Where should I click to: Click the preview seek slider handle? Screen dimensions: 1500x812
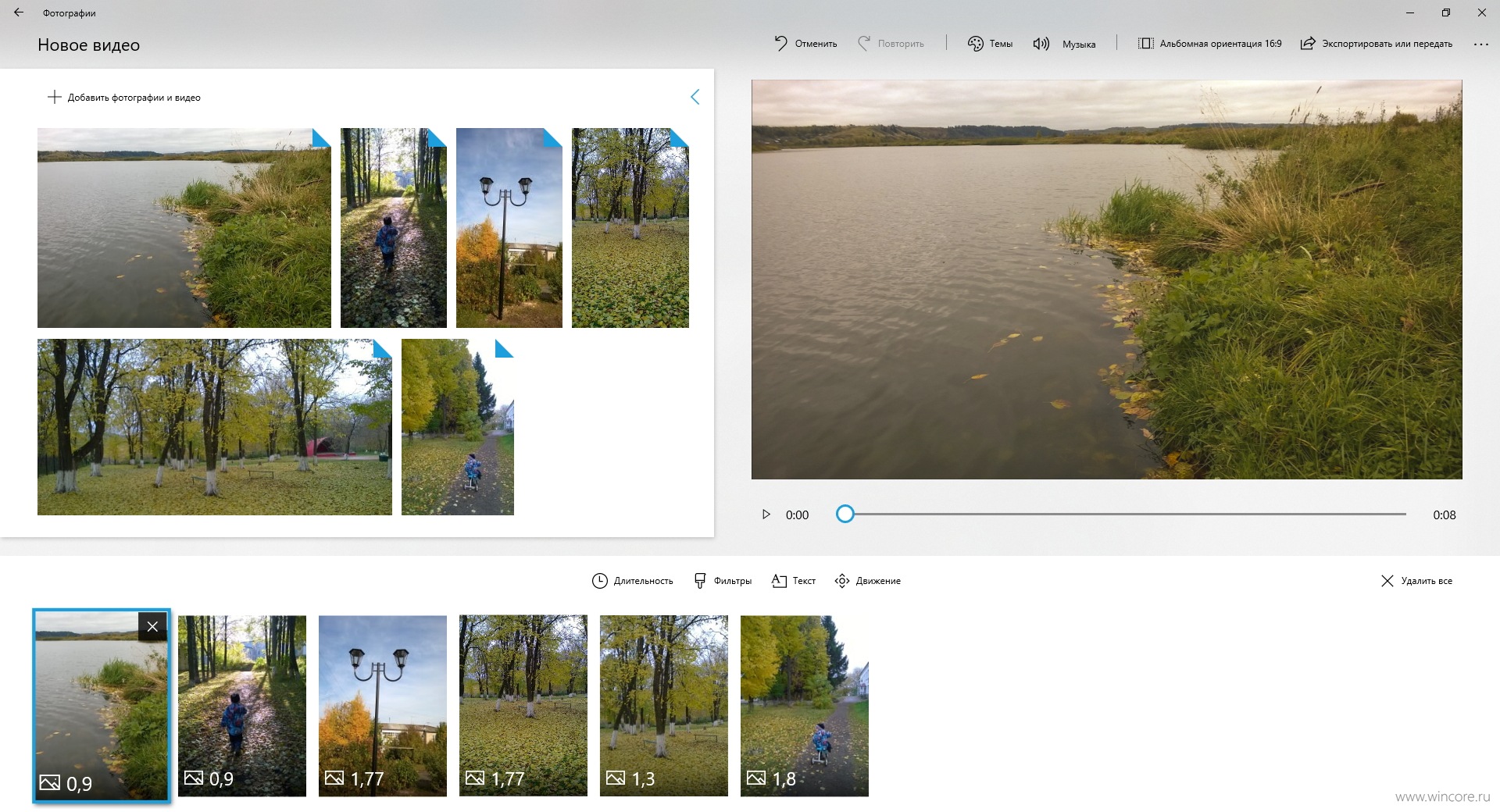(x=845, y=514)
